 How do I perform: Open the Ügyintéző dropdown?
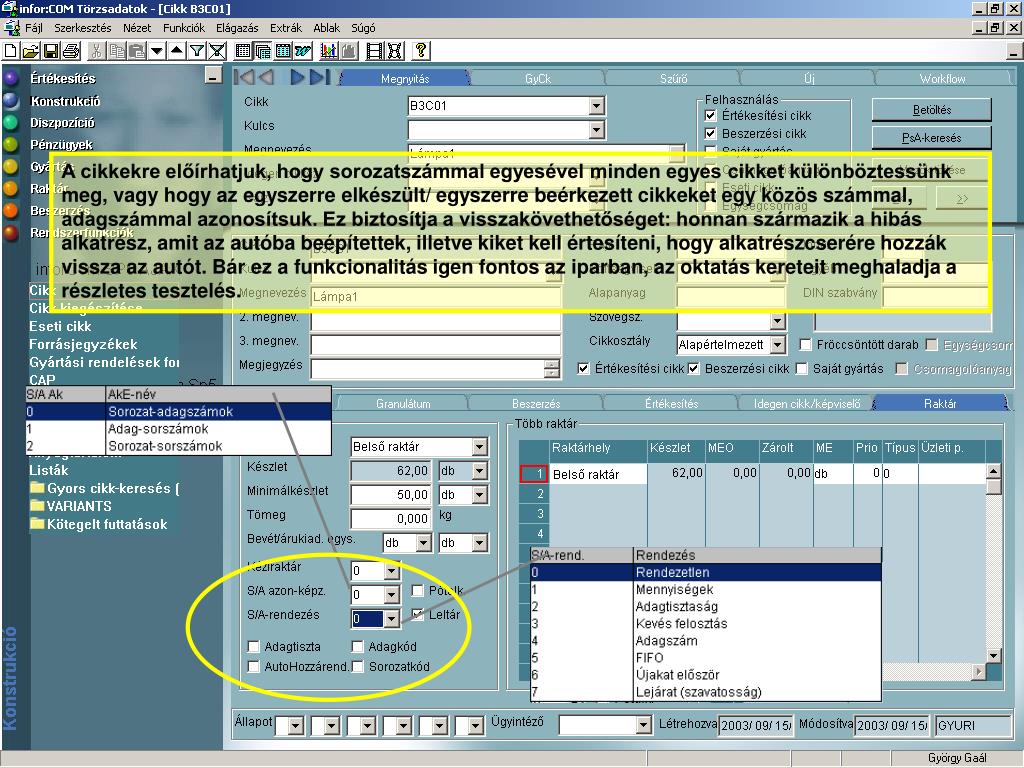pos(644,725)
